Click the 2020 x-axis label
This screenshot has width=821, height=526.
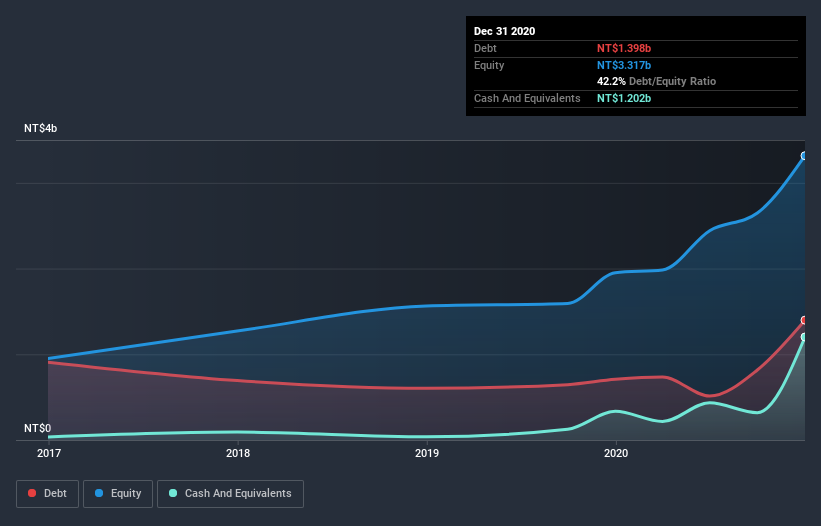(616, 453)
